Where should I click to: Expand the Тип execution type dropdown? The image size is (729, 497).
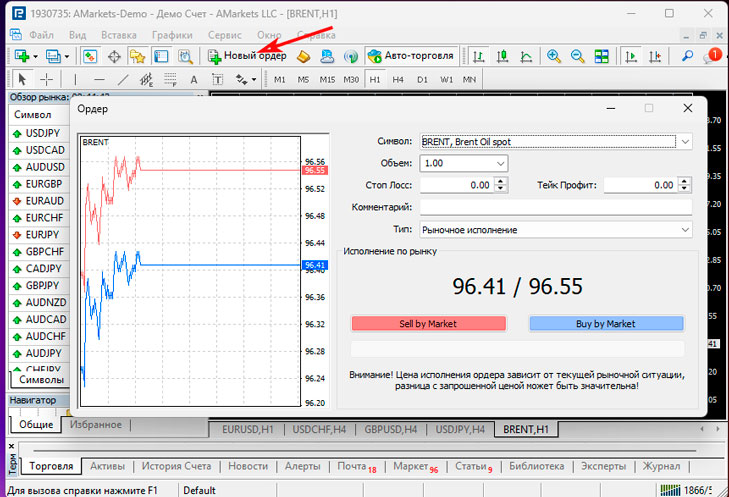(685, 230)
